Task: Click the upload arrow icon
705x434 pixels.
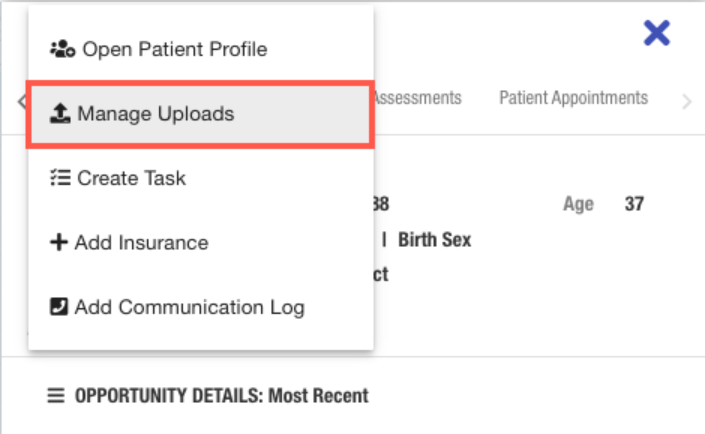Action: click(x=60, y=114)
